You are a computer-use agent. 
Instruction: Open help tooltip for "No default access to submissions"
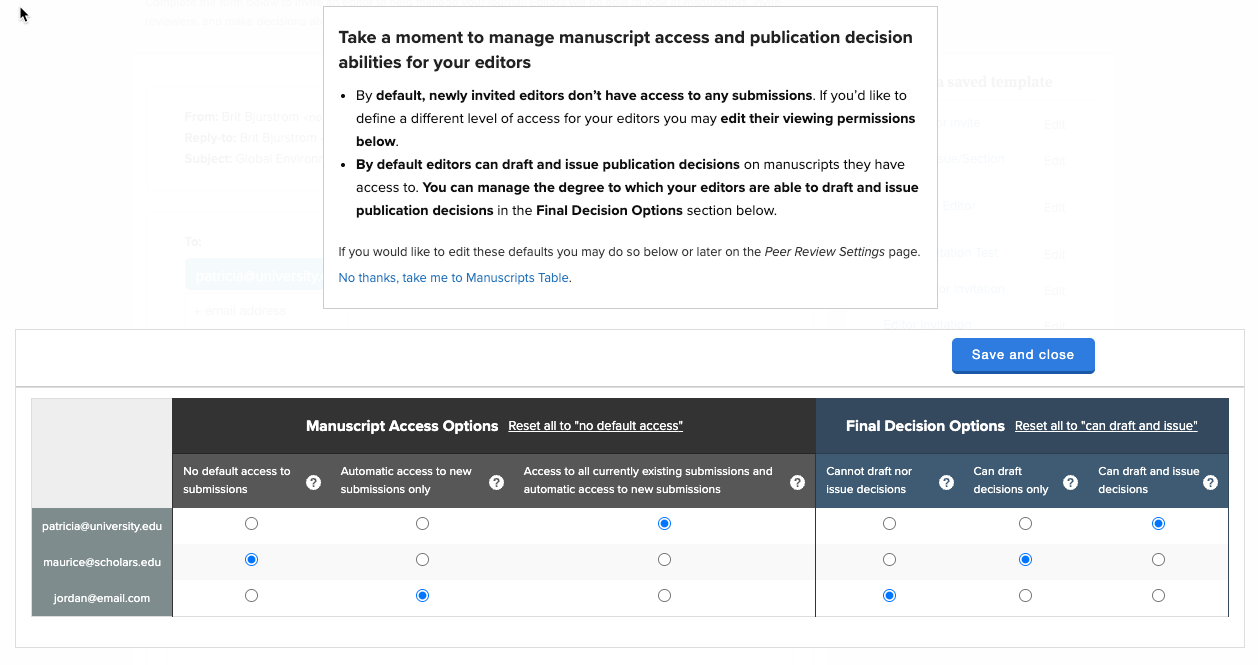click(313, 482)
